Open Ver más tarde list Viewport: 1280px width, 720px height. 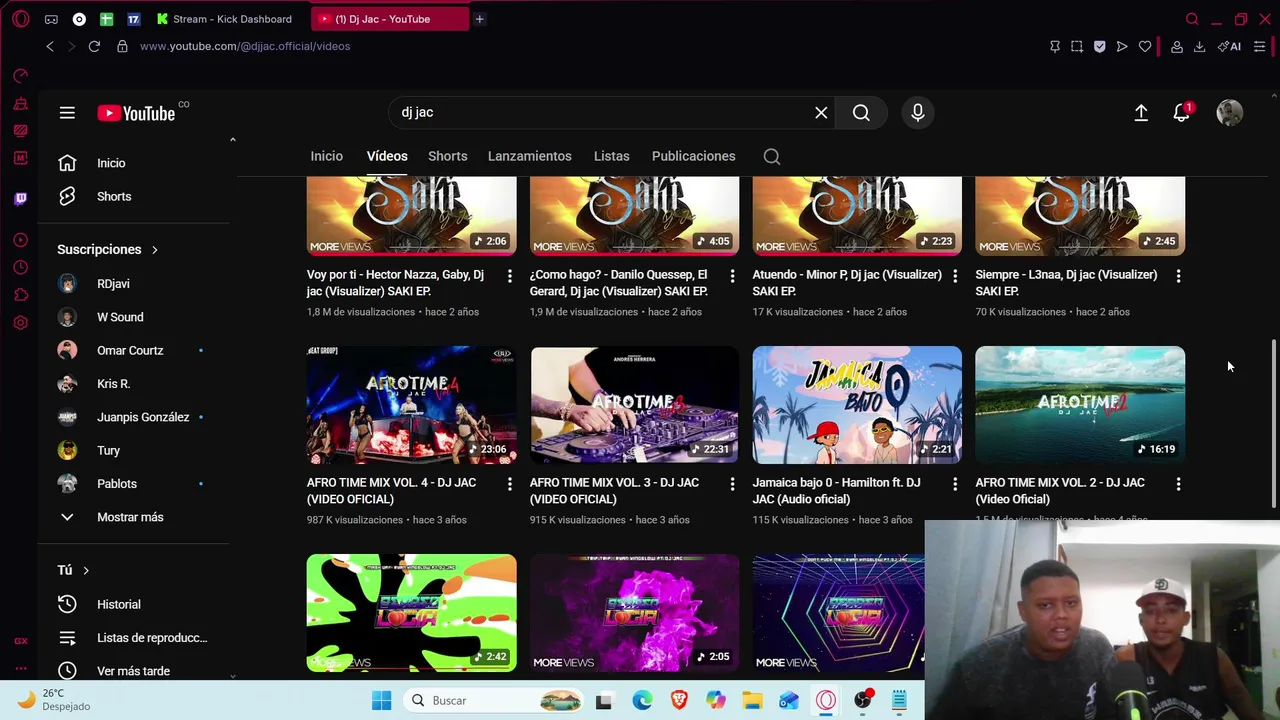click(133, 671)
